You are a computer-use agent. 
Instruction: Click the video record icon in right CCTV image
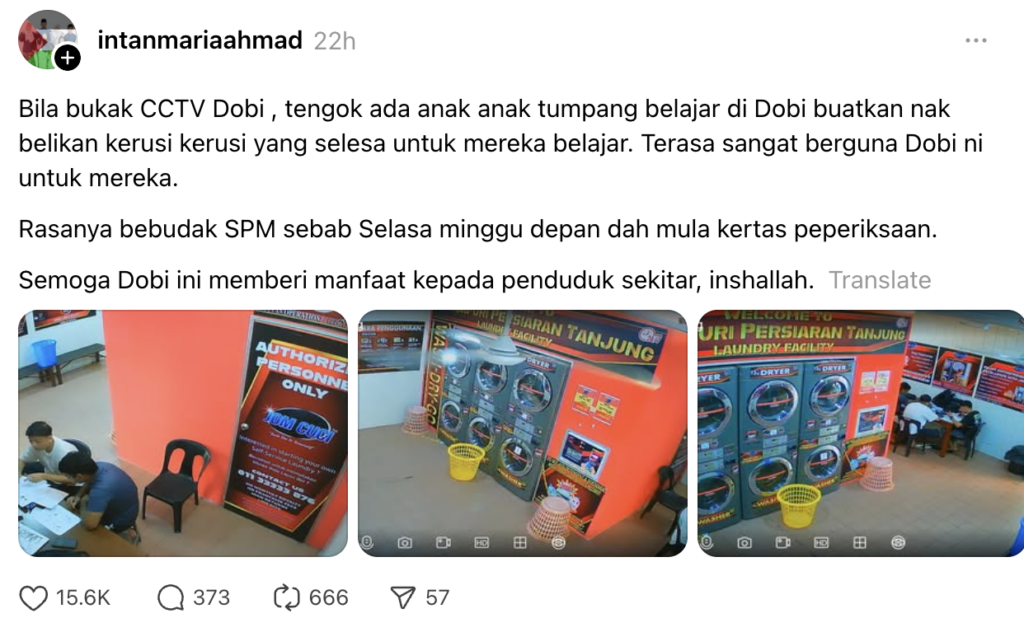tap(782, 543)
